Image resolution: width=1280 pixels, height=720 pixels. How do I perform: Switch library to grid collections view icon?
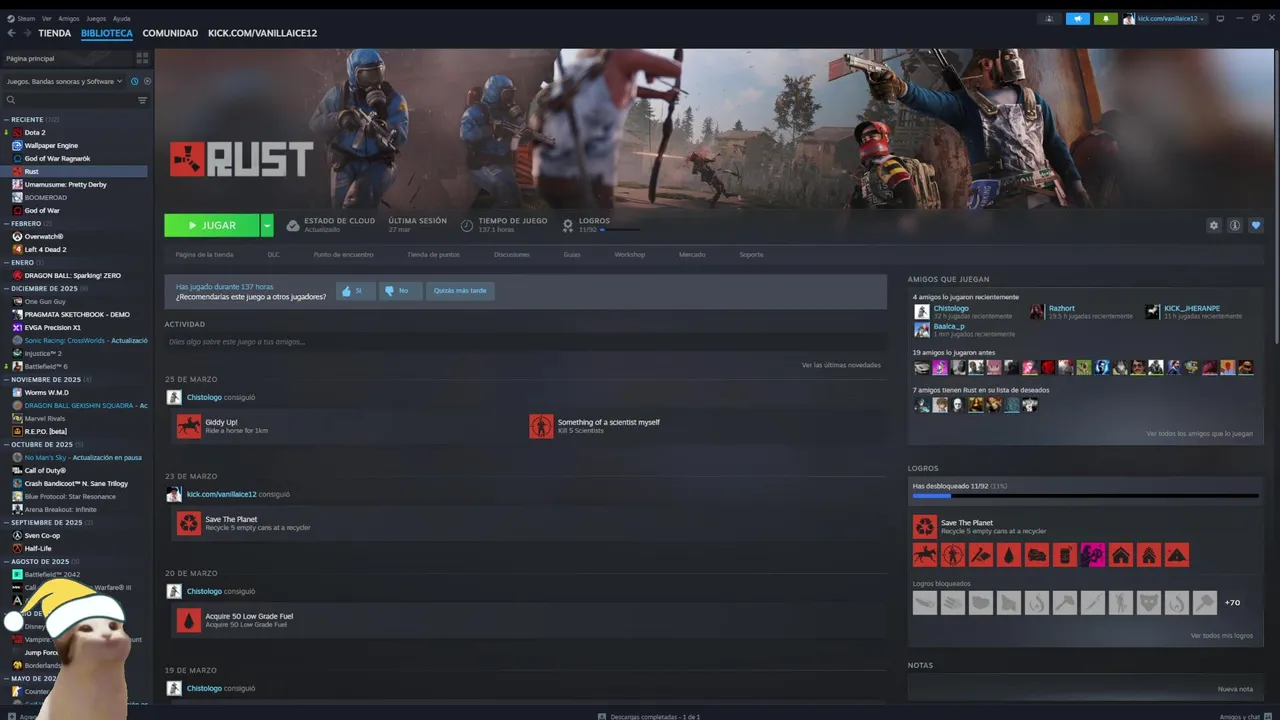coord(142,58)
